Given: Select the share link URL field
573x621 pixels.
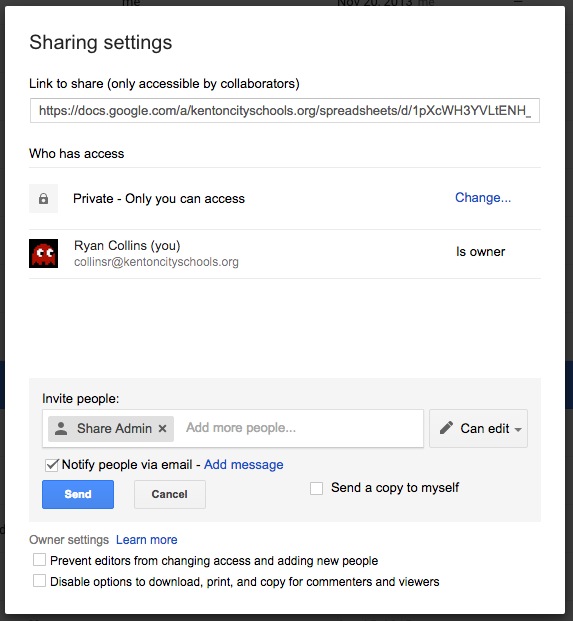Looking at the screenshot, I should (x=285, y=110).
